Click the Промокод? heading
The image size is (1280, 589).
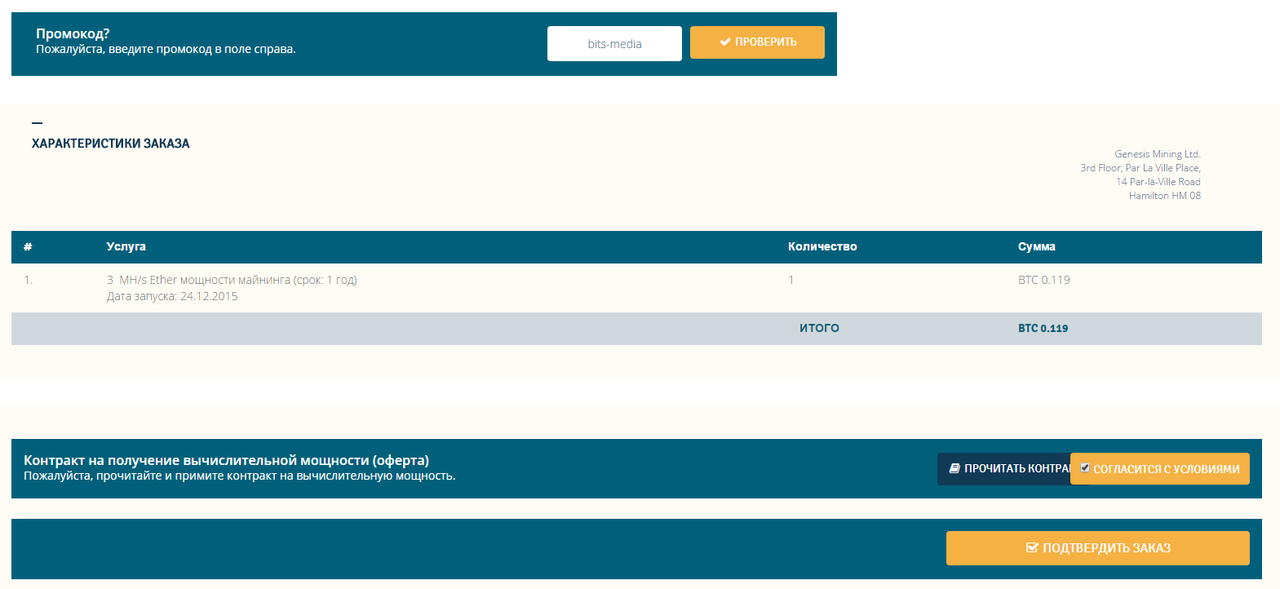(73, 33)
